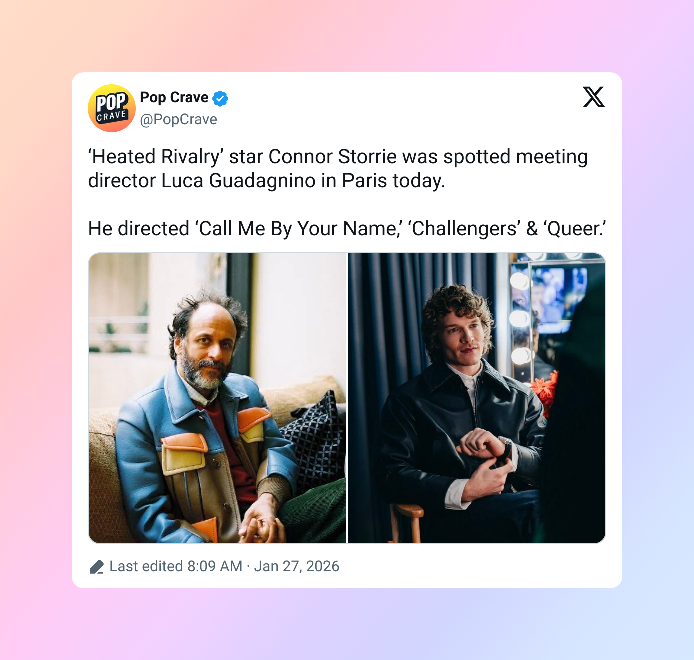Click the 'POP' text in the avatar logo
This screenshot has height=660, width=694.
click(x=112, y=102)
